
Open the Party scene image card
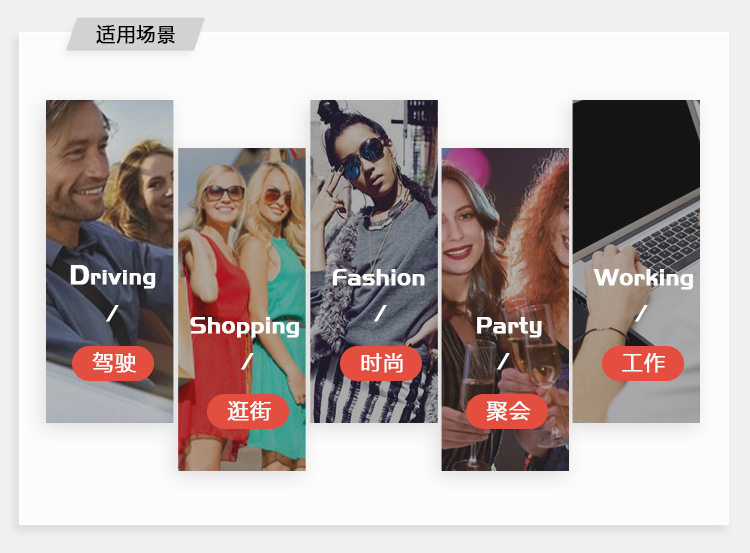[x=505, y=309]
